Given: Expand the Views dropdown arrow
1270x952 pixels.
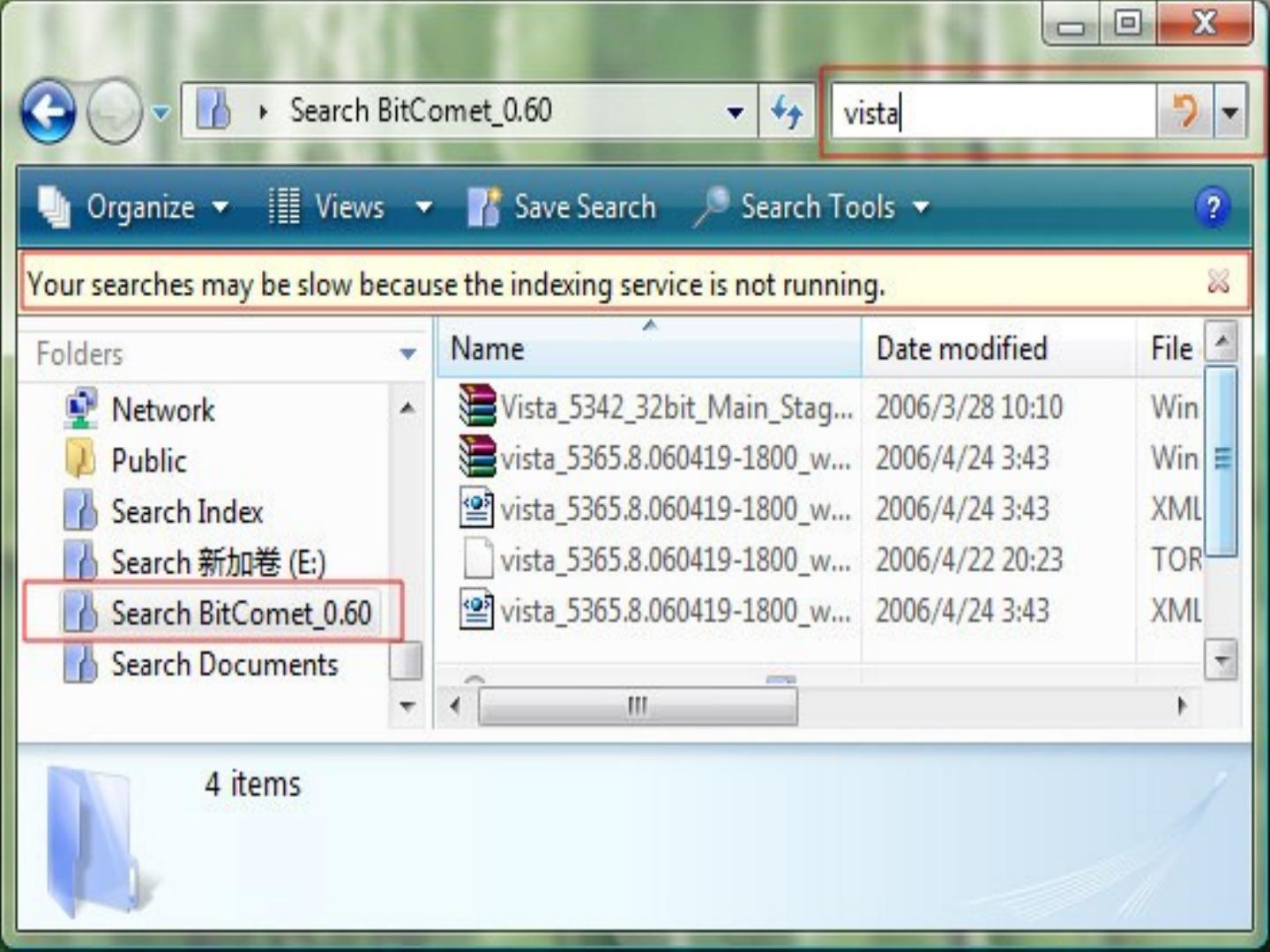Looking at the screenshot, I should click(x=424, y=209).
